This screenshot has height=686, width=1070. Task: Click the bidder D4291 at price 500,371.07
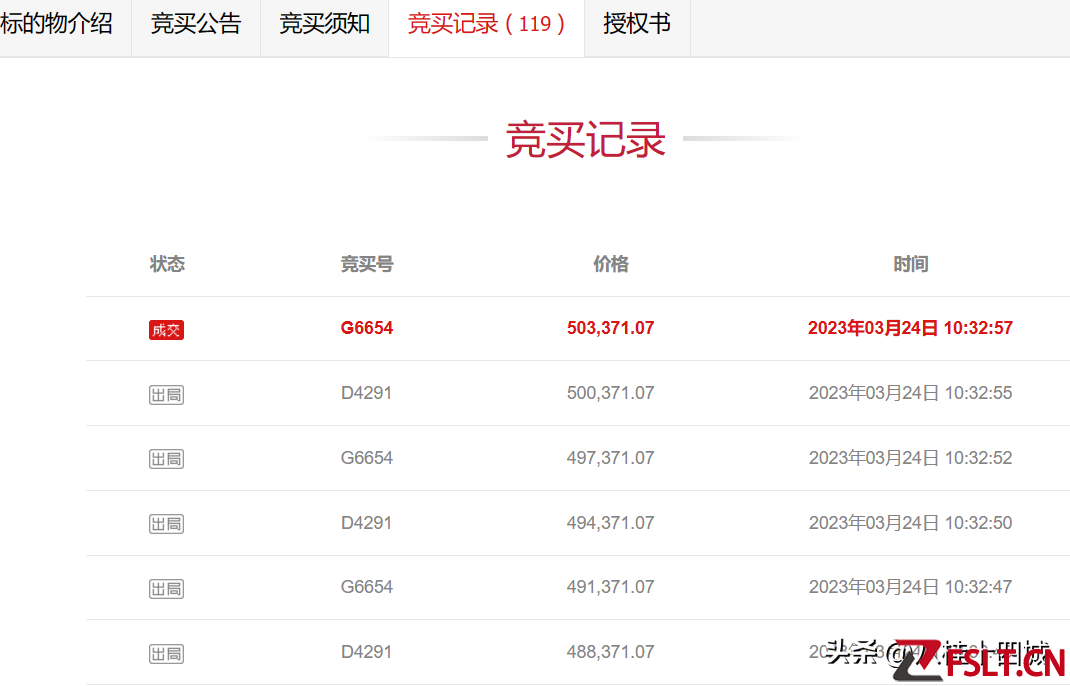[x=367, y=393]
